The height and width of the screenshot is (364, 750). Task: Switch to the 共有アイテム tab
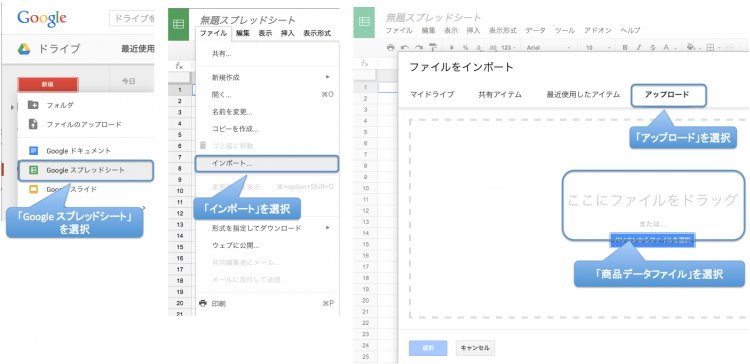pyautogui.click(x=500, y=95)
